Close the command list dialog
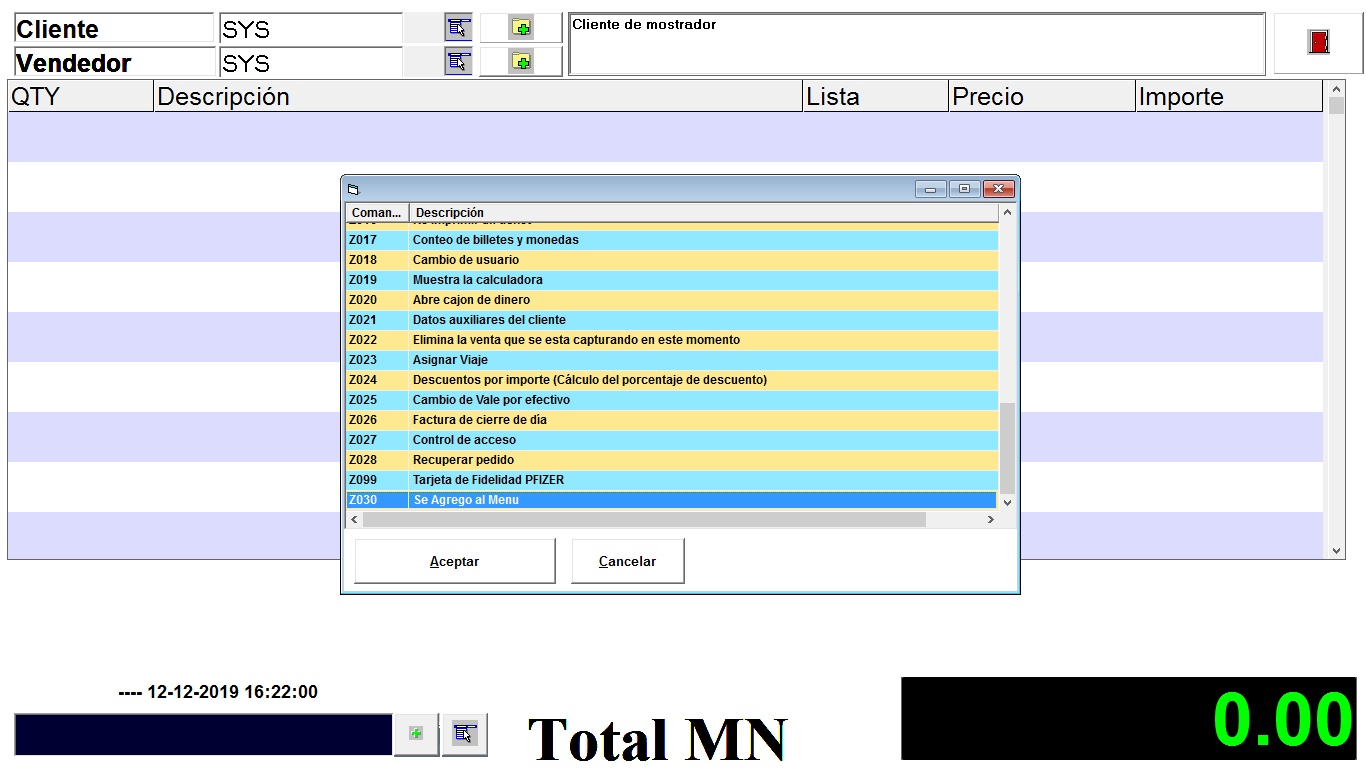Image resolution: width=1366 pixels, height=768 pixels. point(999,189)
